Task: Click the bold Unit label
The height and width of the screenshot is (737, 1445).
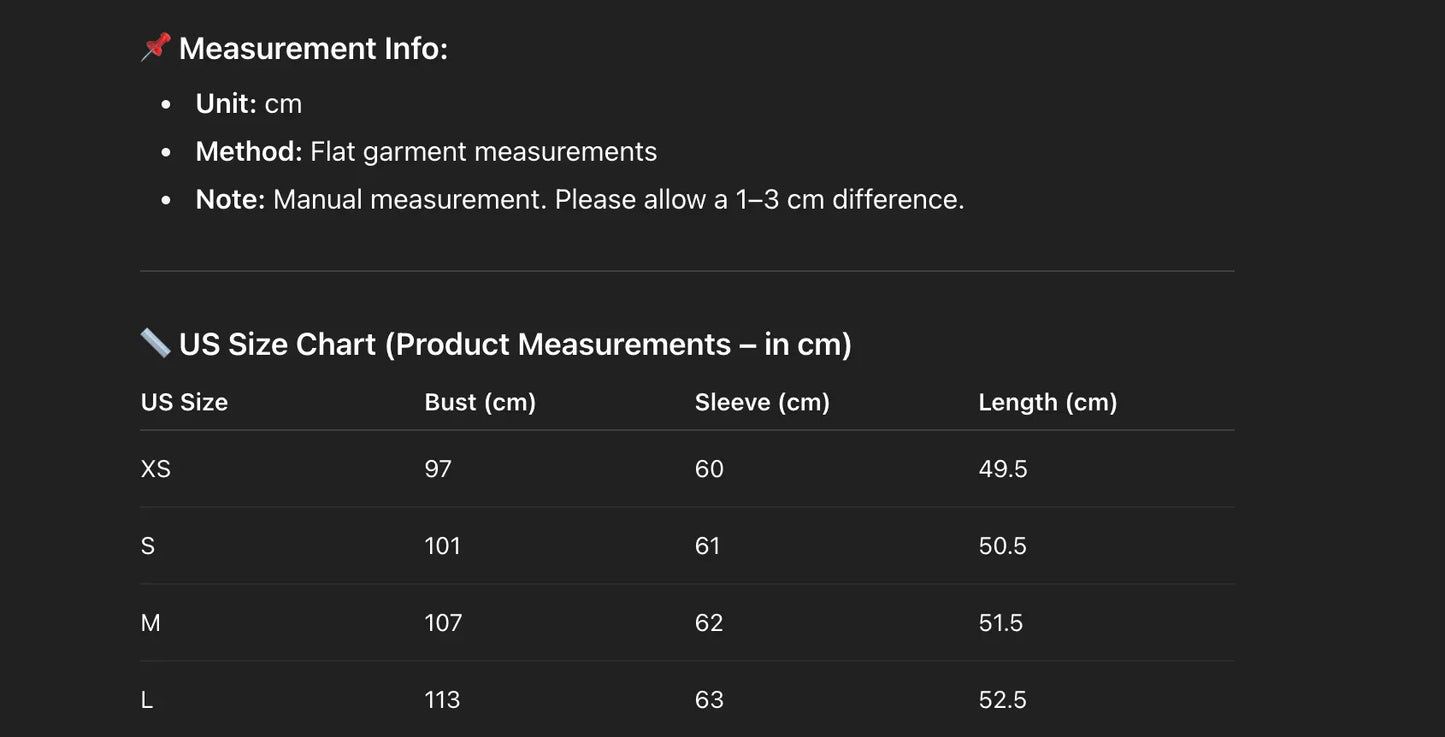Action: point(226,104)
